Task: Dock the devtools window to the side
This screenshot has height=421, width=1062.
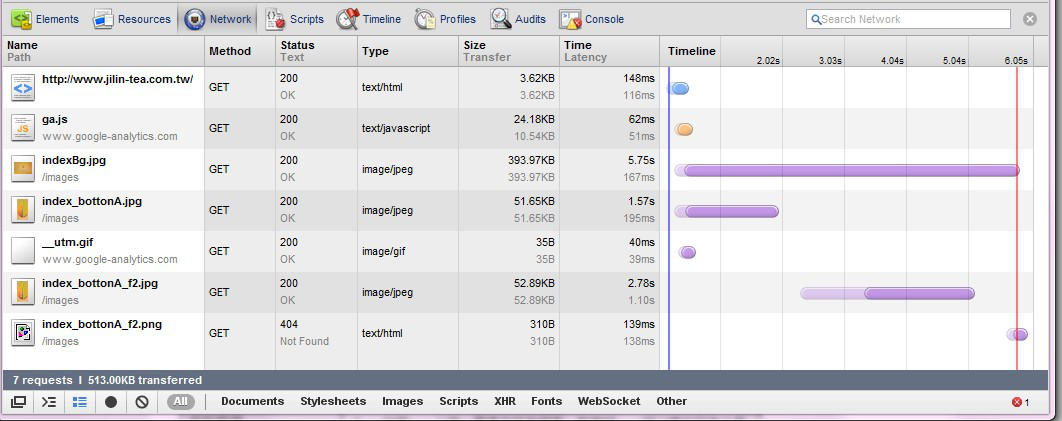Action: [18, 402]
